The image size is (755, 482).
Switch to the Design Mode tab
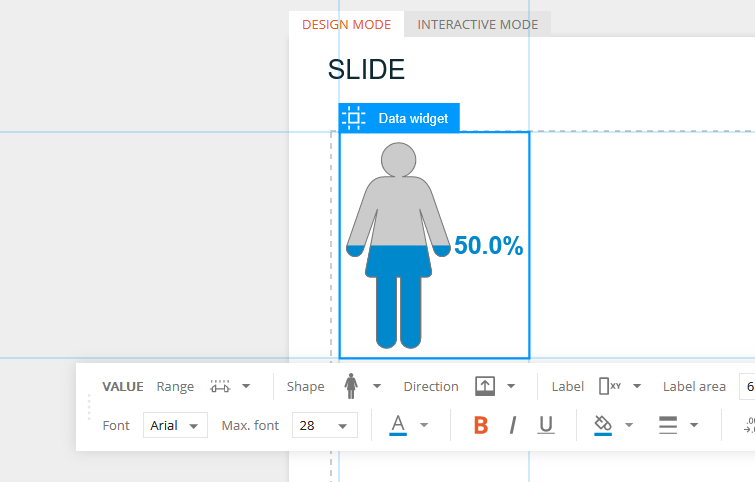[x=346, y=25]
